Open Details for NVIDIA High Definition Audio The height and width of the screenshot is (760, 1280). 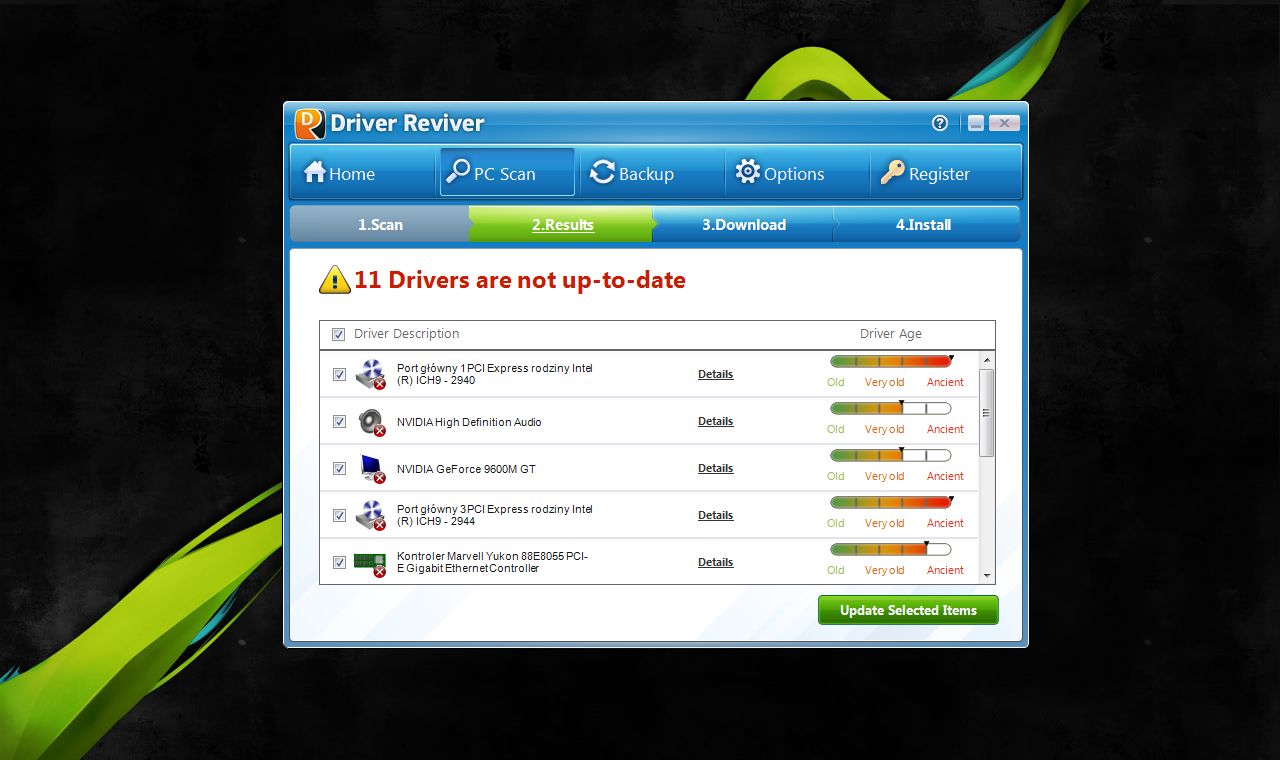[x=715, y=421]
